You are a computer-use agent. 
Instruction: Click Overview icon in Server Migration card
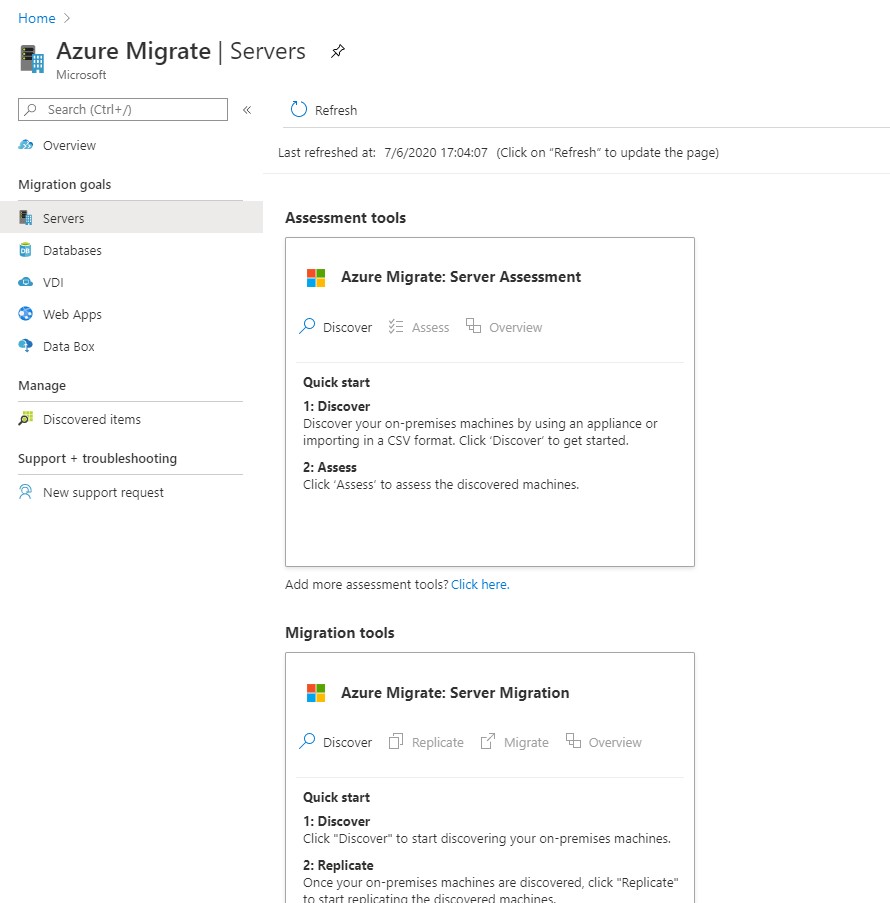(x=573, y=741)
